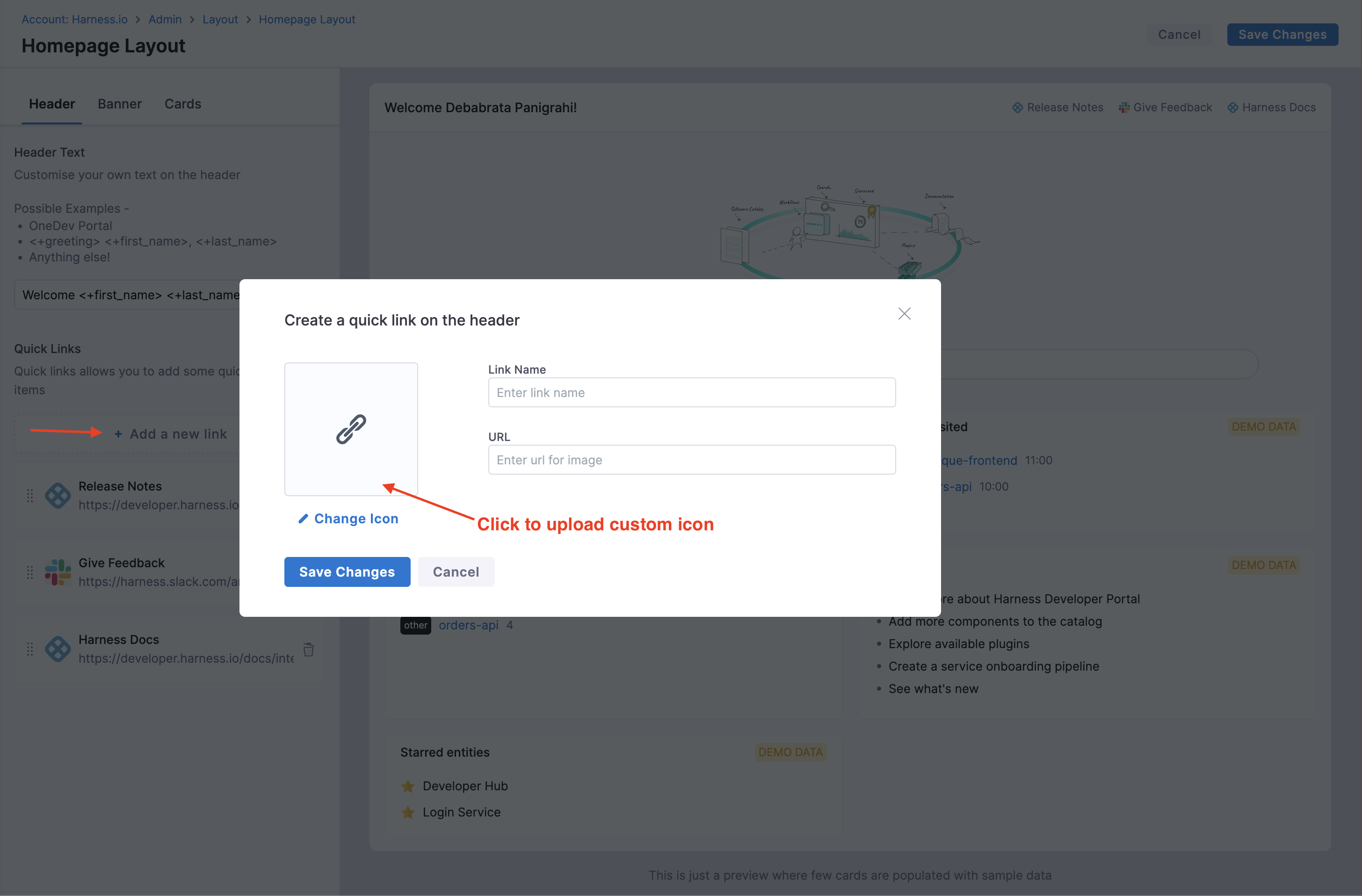Click the Slack icon beside Give Feedback
Viewport: 1362px width, 896px height.
tap(58, 572)
